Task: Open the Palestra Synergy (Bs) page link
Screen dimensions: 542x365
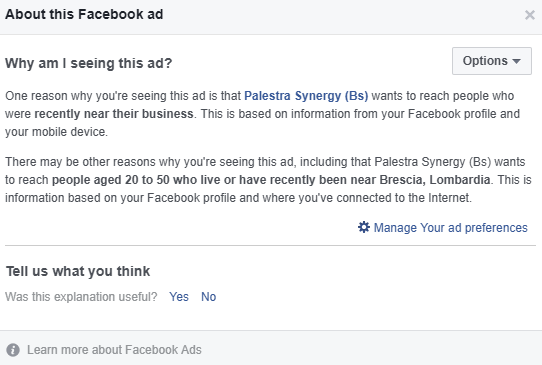Action: click(x=306, y=96)
